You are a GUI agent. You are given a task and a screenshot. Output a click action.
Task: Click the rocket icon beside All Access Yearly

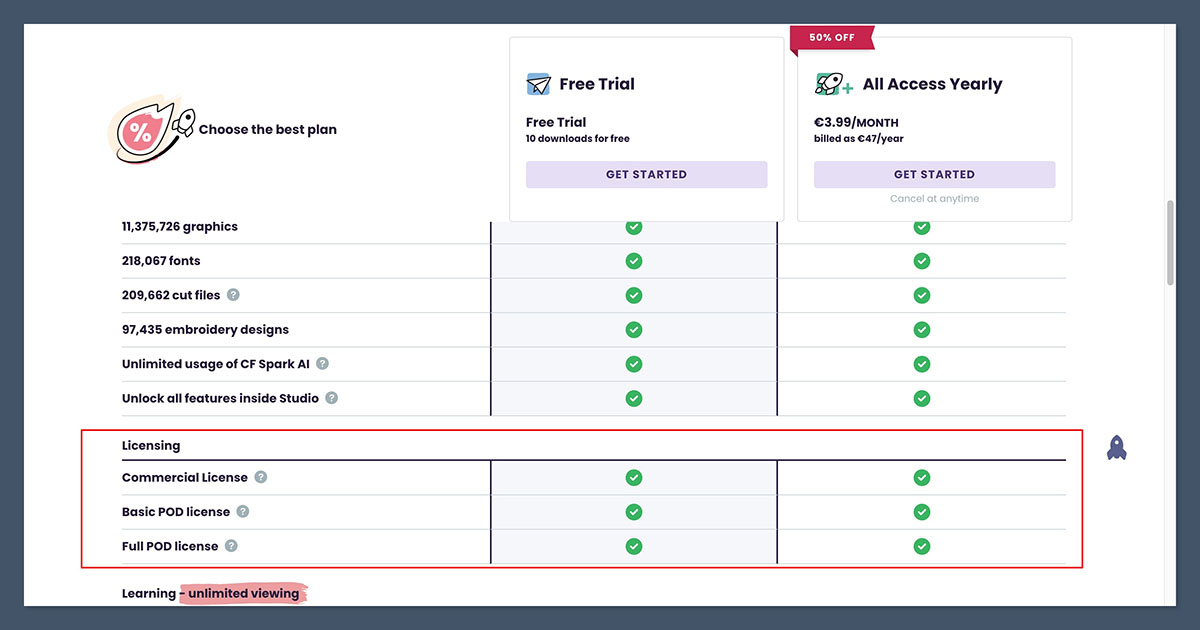833,84
